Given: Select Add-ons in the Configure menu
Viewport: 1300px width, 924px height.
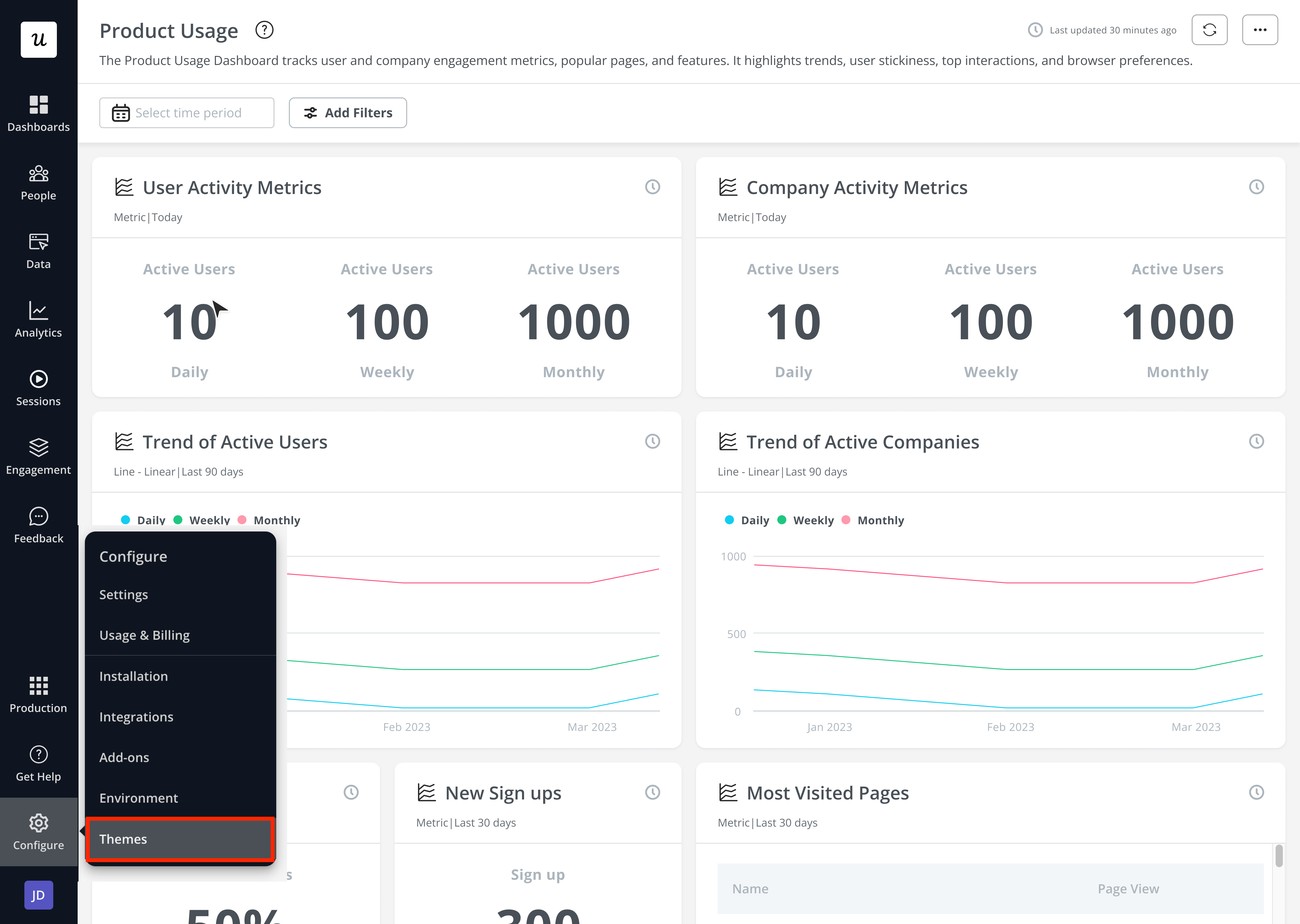Looking at the screenshot, I should (x=180, y=757).
